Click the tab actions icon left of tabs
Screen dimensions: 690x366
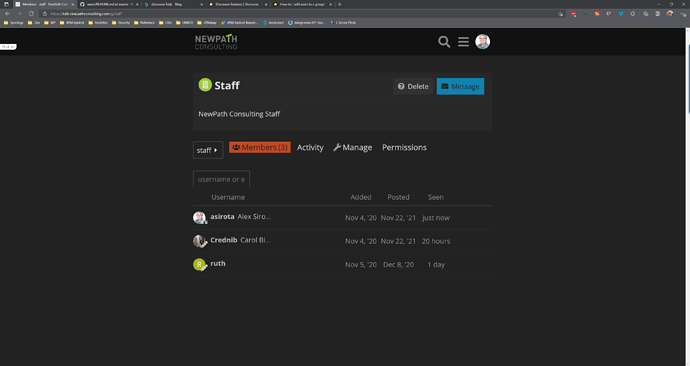[6, 4]
